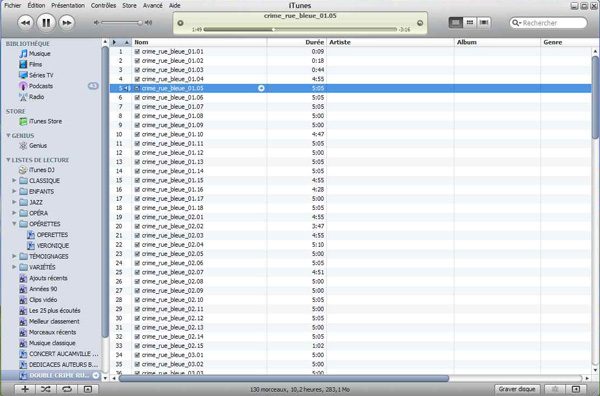Expand the JAZZ playlist folder
The image size is (600, 396).
pos(14,202)
